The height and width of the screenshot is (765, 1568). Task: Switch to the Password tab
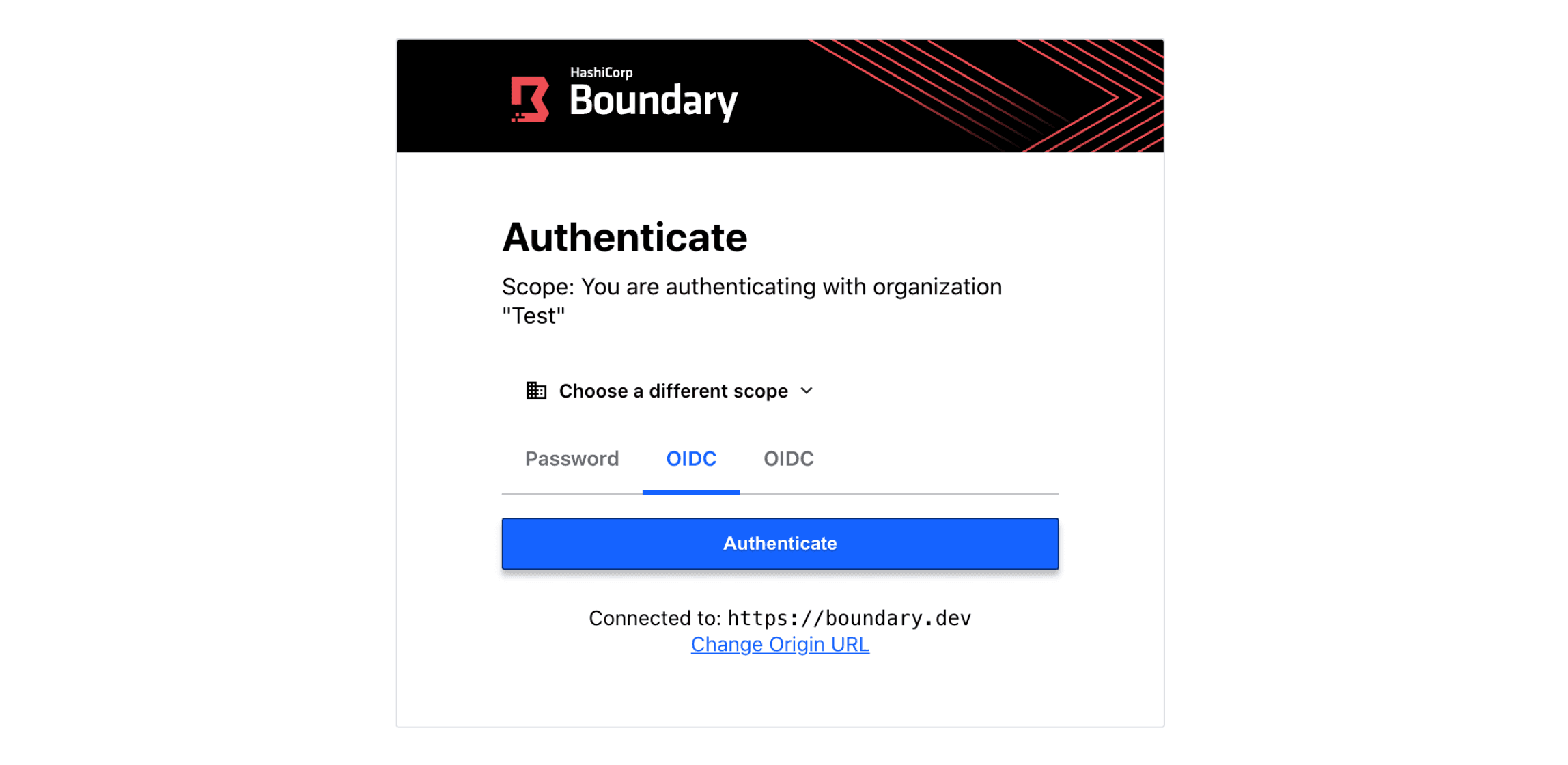pos(572,459)
